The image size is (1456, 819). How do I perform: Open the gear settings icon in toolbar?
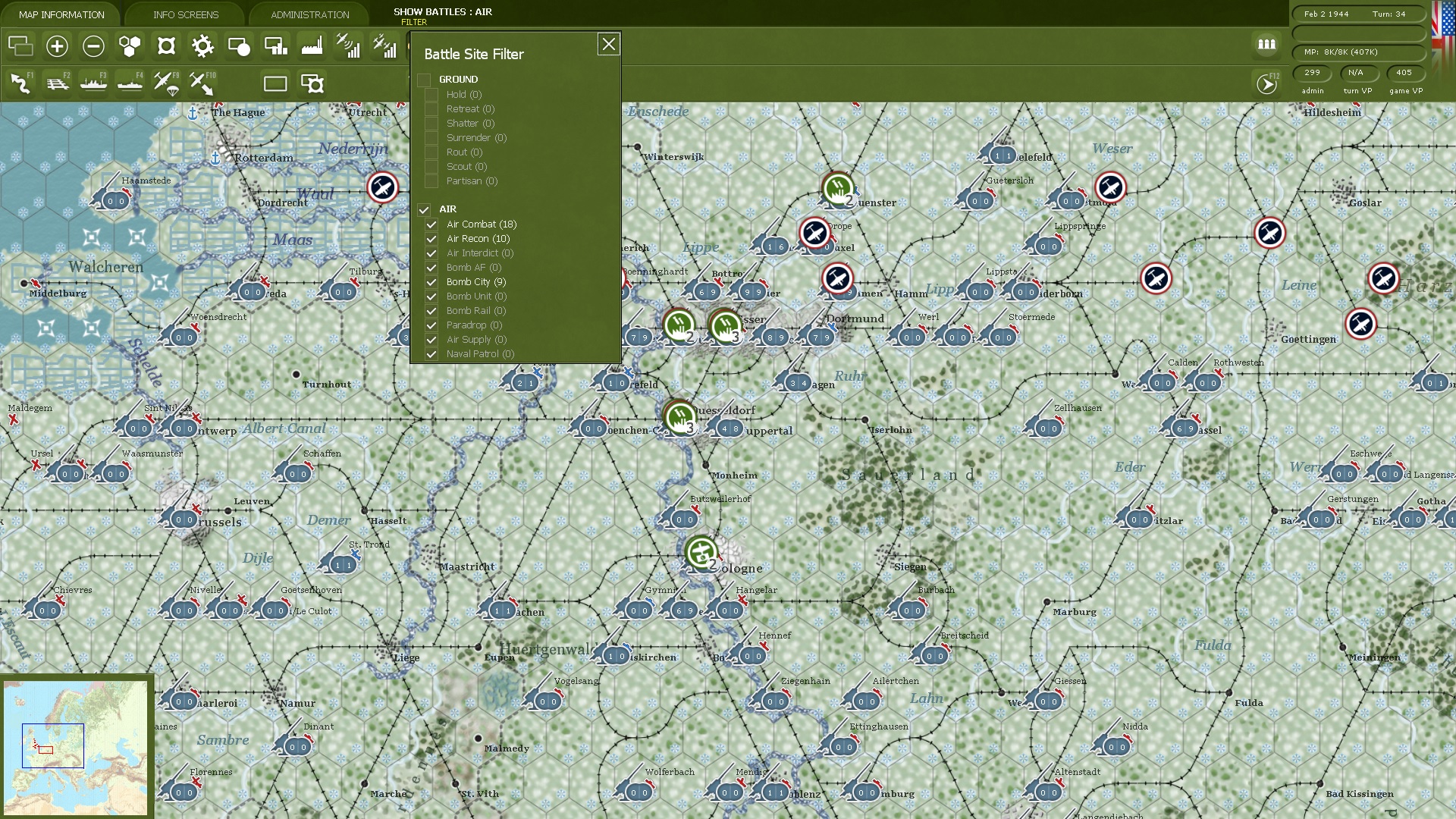[202, 46]
